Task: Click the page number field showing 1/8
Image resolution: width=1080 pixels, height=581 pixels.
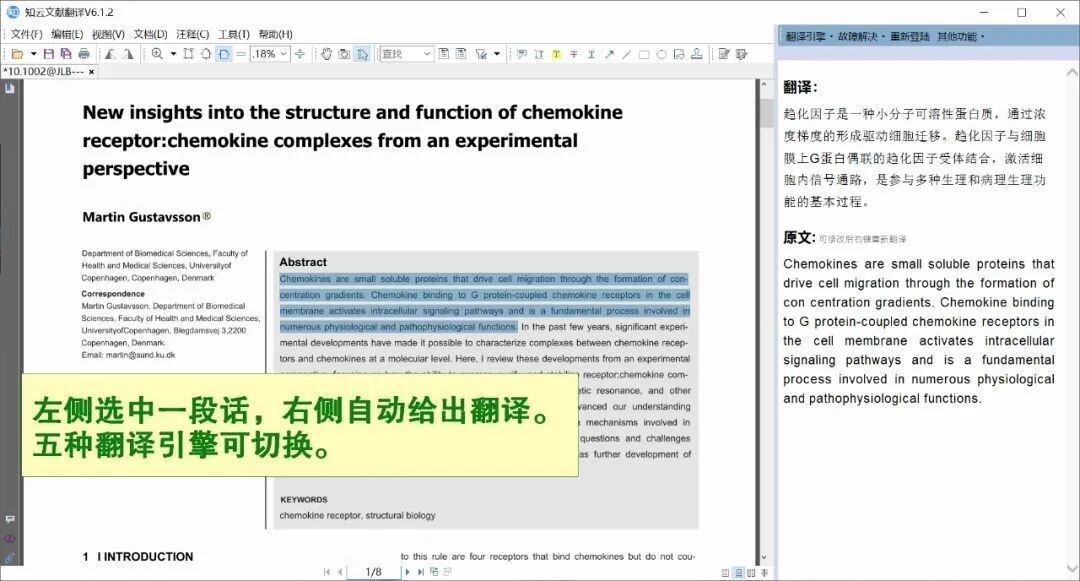Action: click(374, 571)
